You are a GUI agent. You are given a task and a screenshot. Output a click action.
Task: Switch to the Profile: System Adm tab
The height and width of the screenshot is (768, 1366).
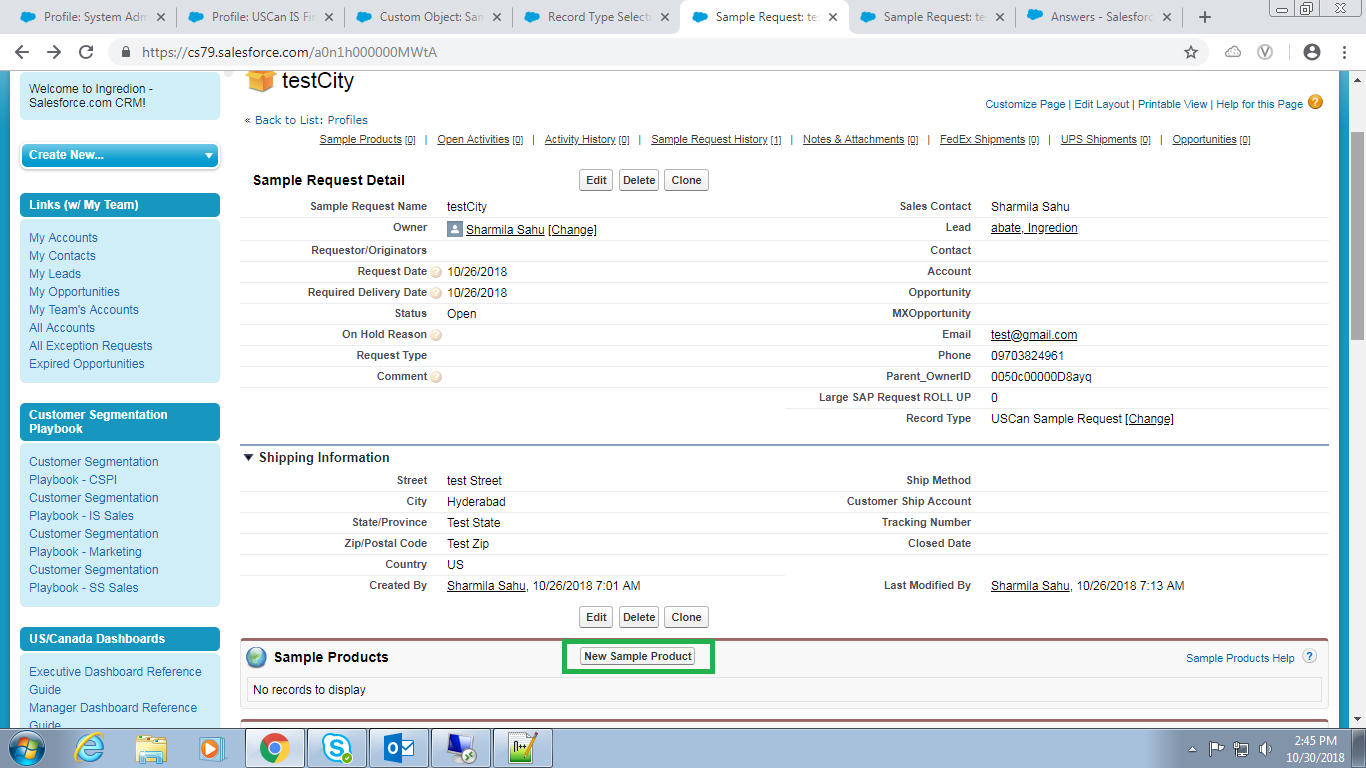(x=92, y=17)
